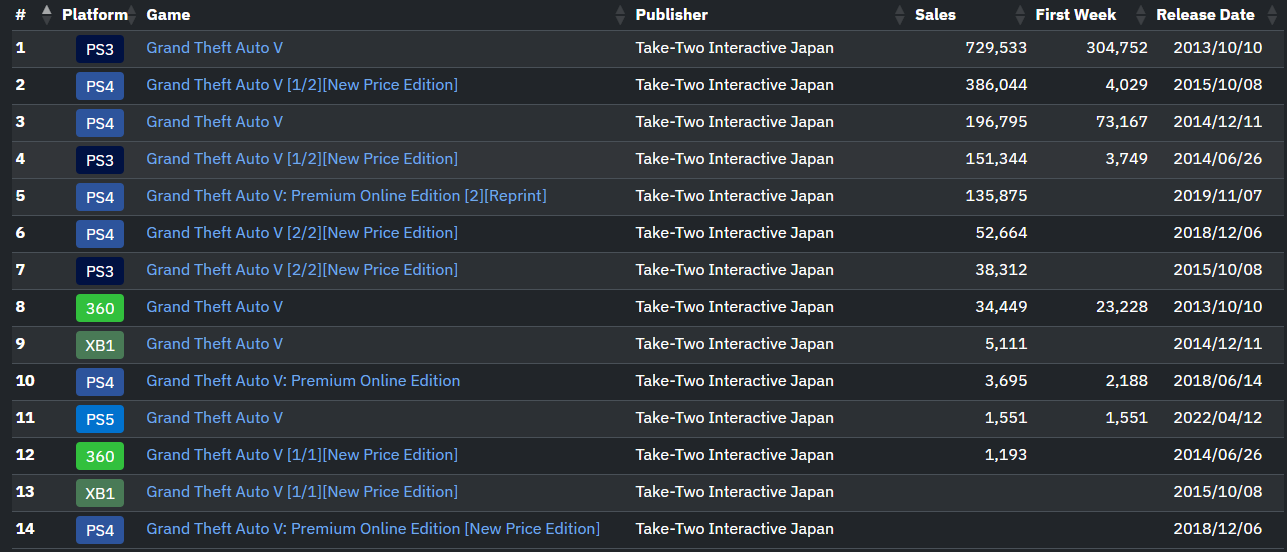Screen dimensions: 1287x552
Task: Click the PS4 badge in row 5
Action: click(100, 197)
